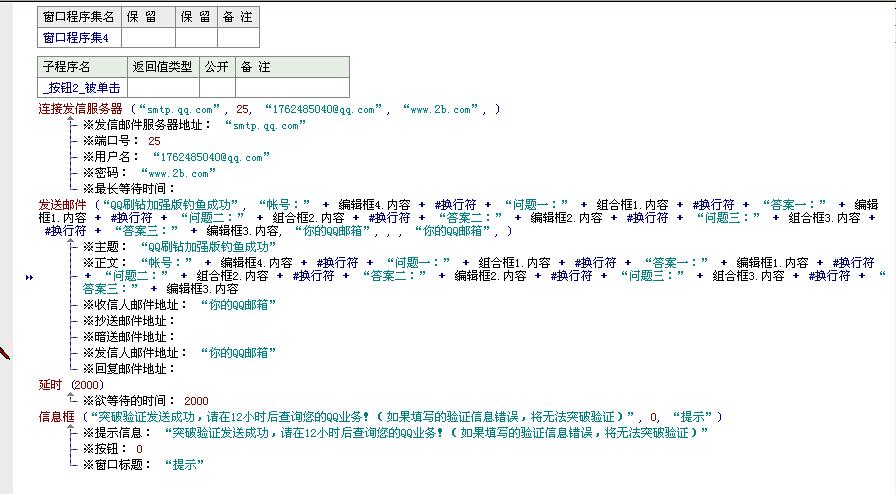The image size is (896, 494).
Task: Click the _按钮2_被单击 subroutine name cell
Action: click(x=83, y=88)
